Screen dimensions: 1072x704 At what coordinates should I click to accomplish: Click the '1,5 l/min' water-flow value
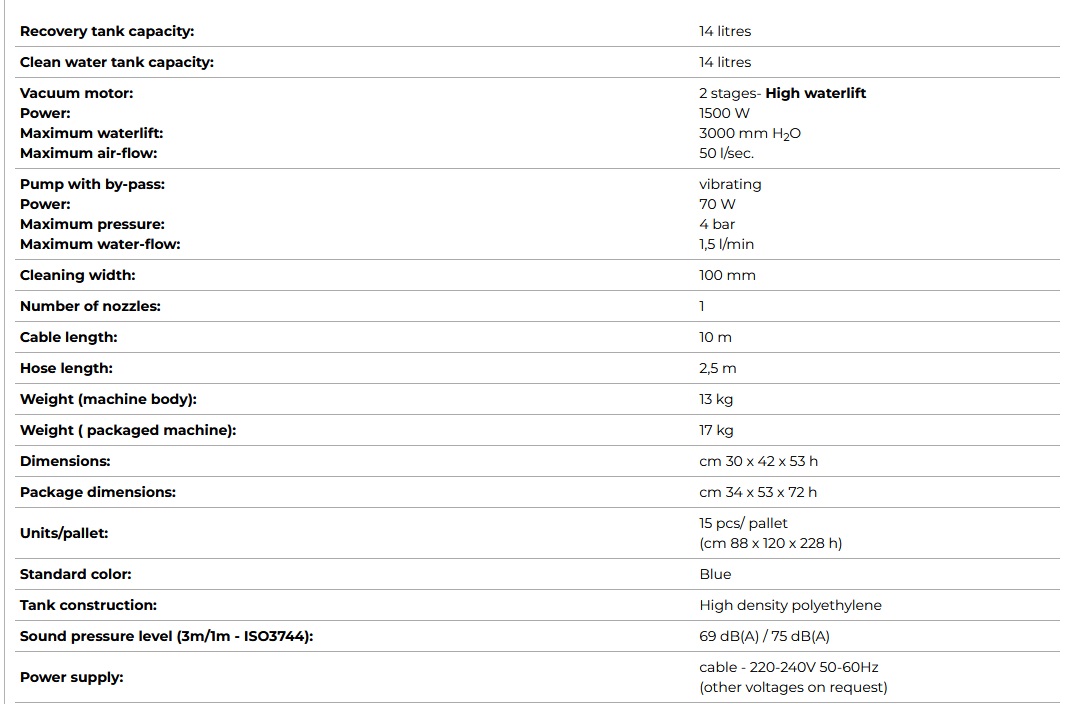tap(726, 244)
